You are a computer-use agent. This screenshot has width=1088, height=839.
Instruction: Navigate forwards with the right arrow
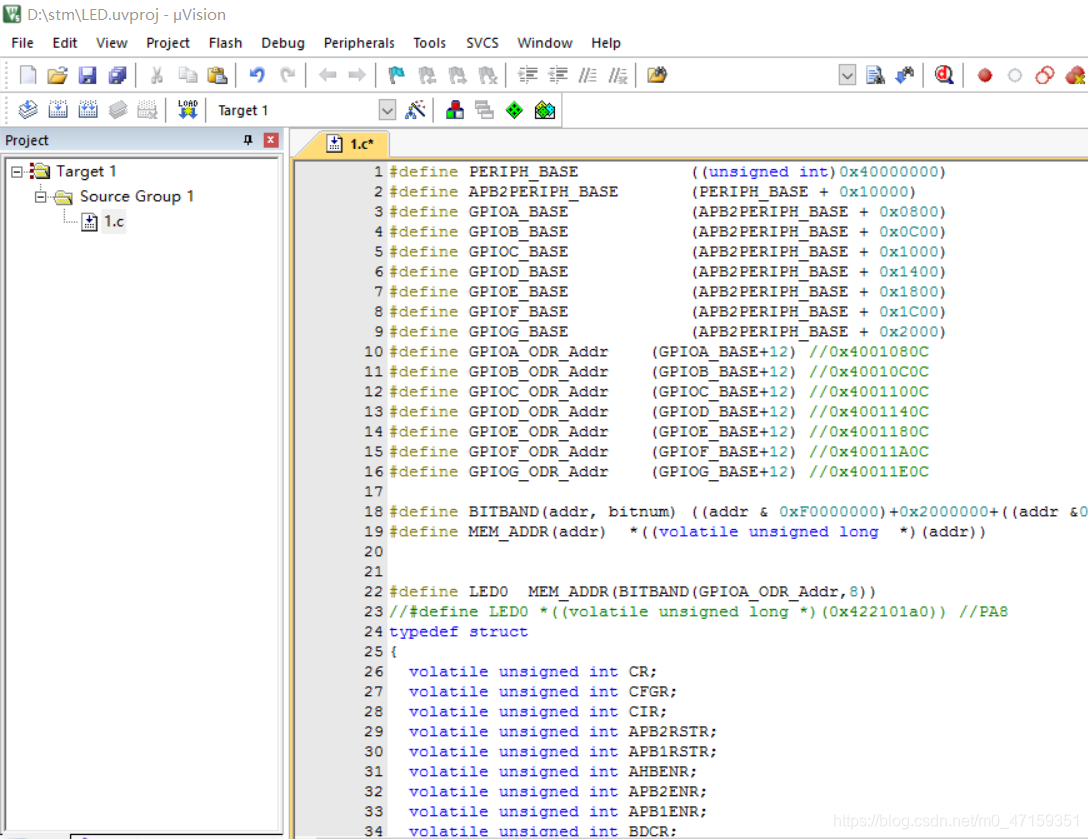click(x=357, y=75)
